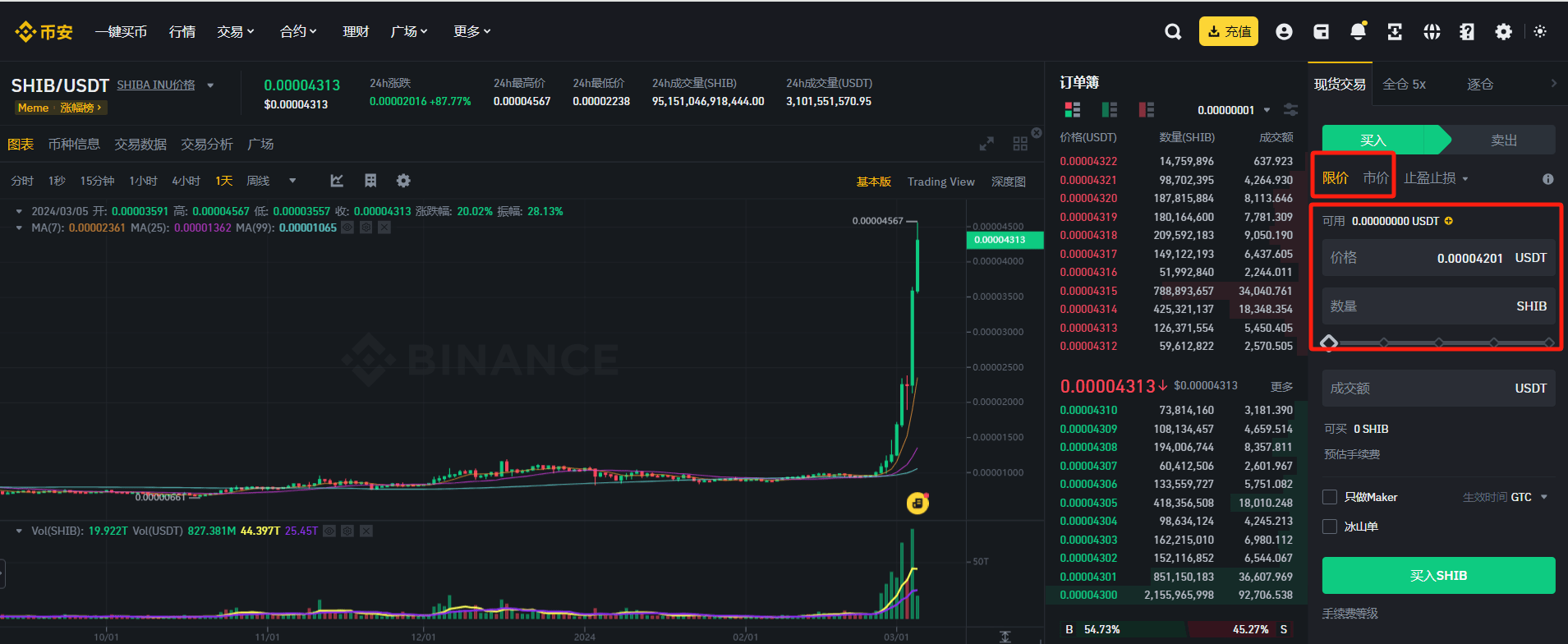Collapse the Vol(SHIB) legend arrow
This screenshot has height=644, width=1568.
point(19,531)
